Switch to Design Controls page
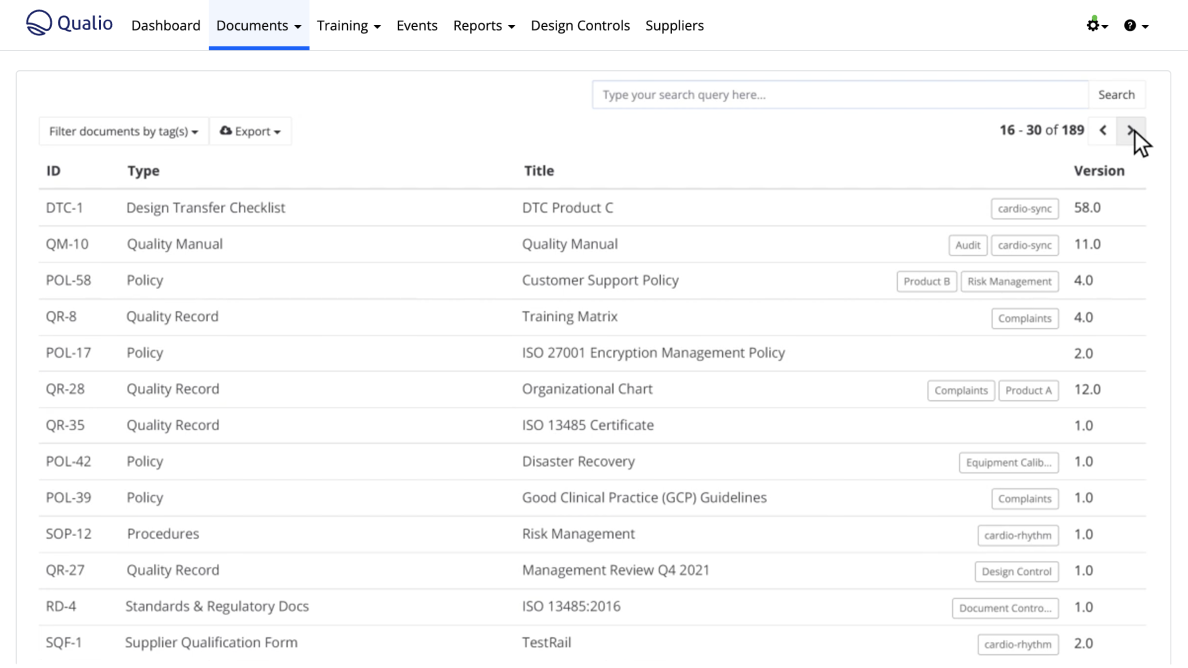 [580, 26]
